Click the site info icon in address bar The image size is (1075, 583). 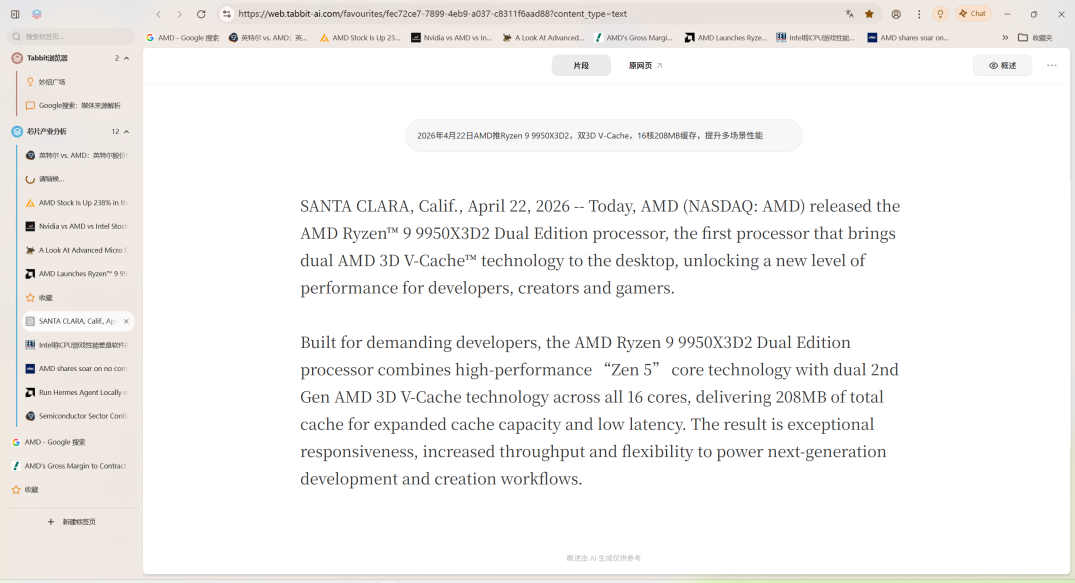tap(227, 14)
